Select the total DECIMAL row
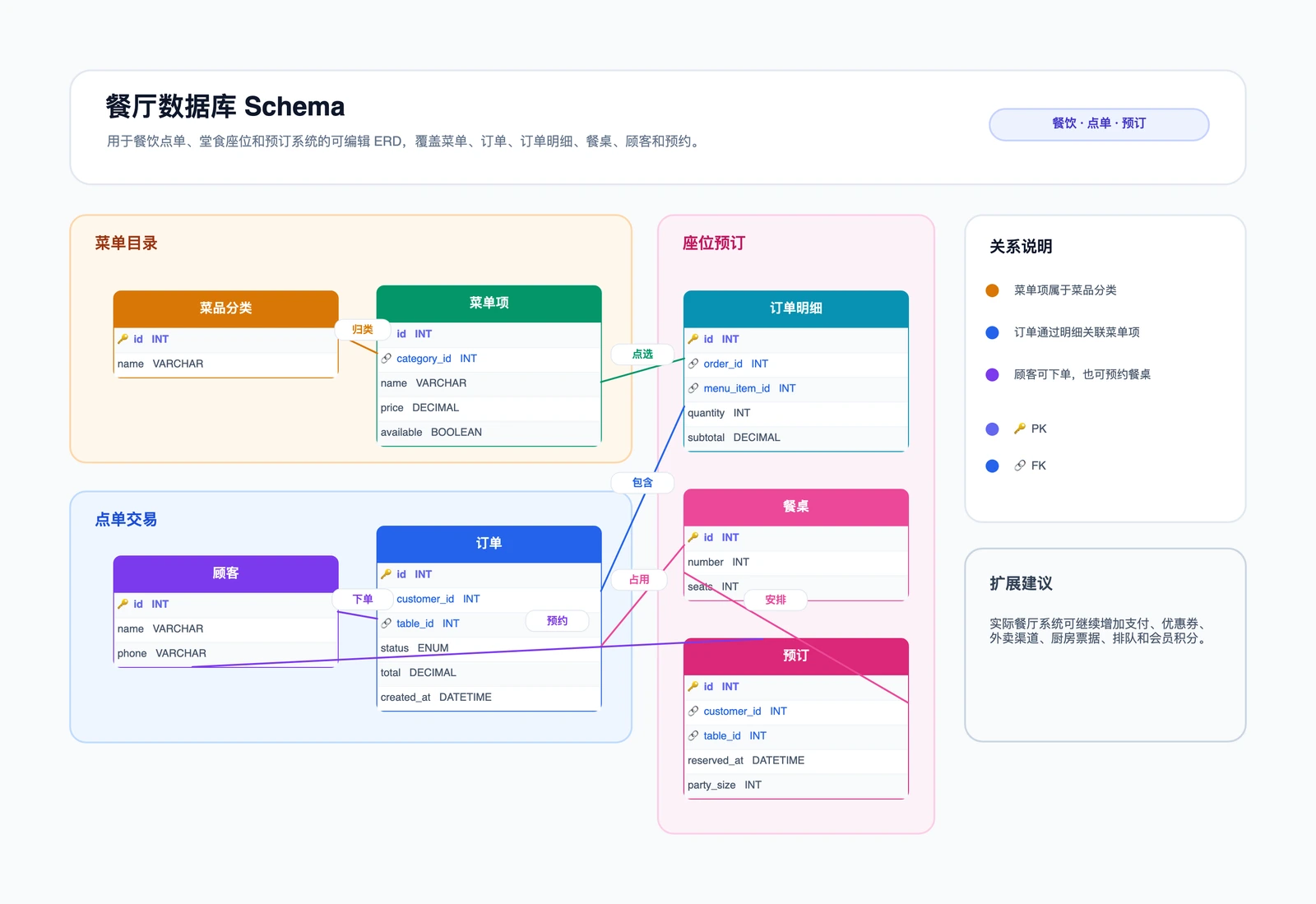1316x904 pixels. point(489,673)
